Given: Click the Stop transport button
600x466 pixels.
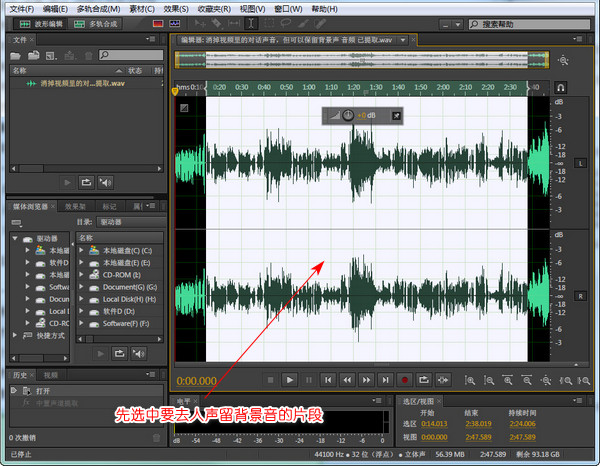Looking at the screenshot, I should [270, 380].
